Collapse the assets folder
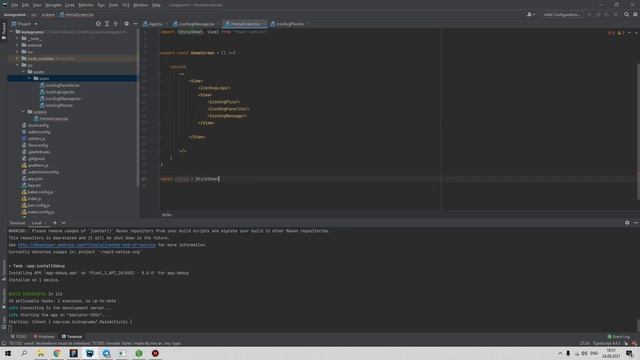This screenshot has width=640, height=360. (23, 72)
